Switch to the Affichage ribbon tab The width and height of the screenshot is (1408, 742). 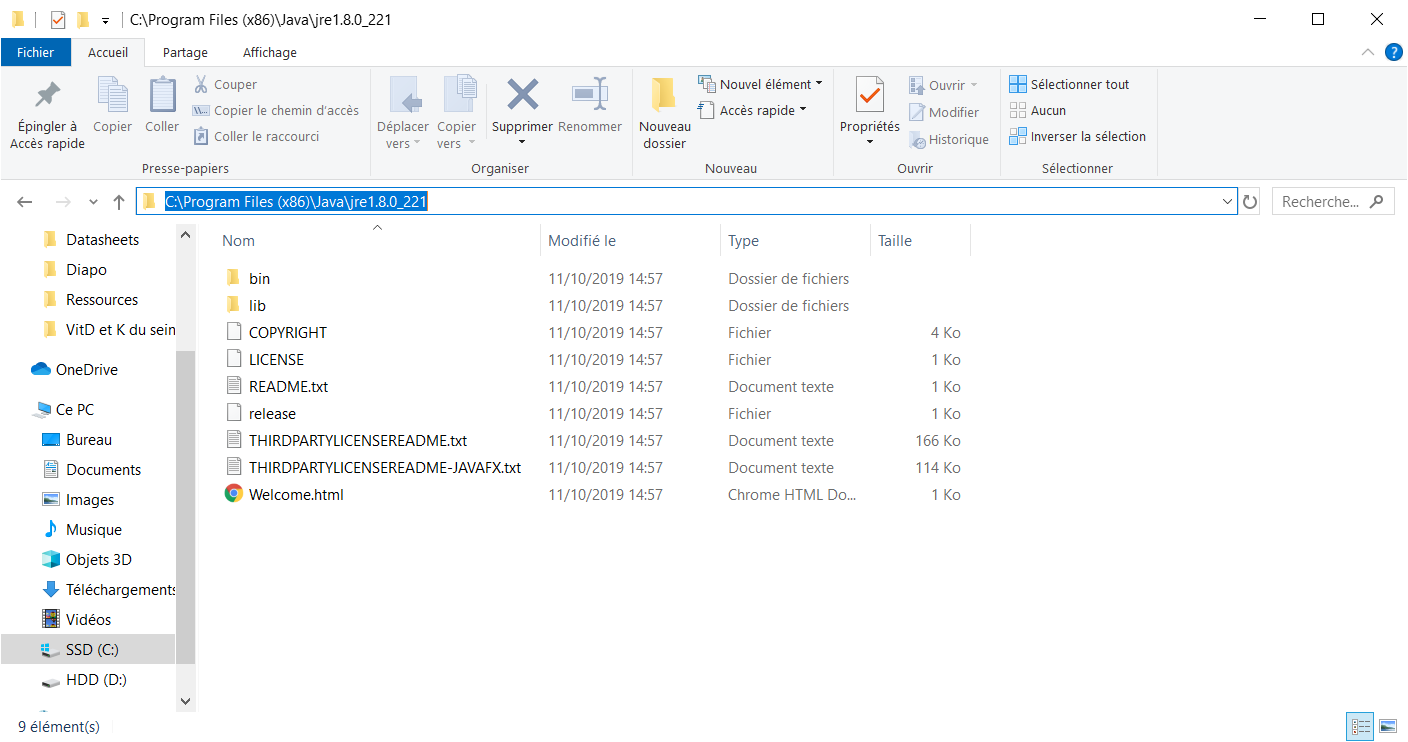[269, 53]
